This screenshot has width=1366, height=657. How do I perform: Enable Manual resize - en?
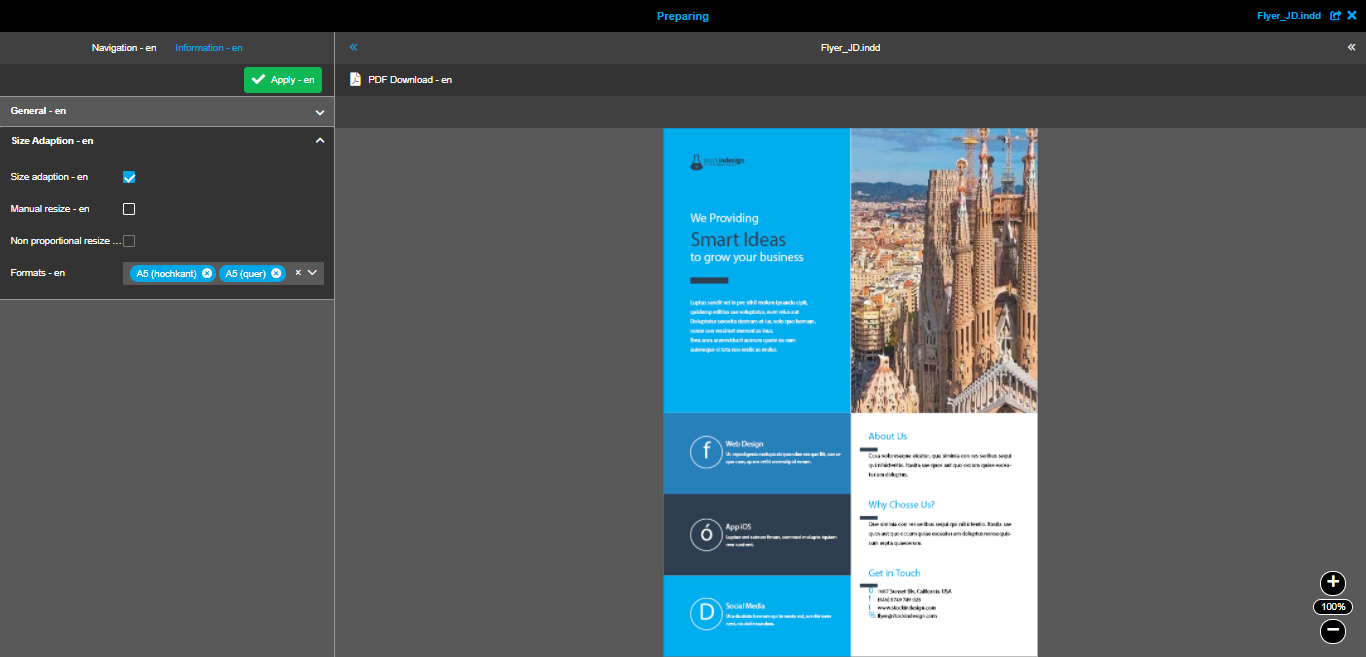point(129,208)
